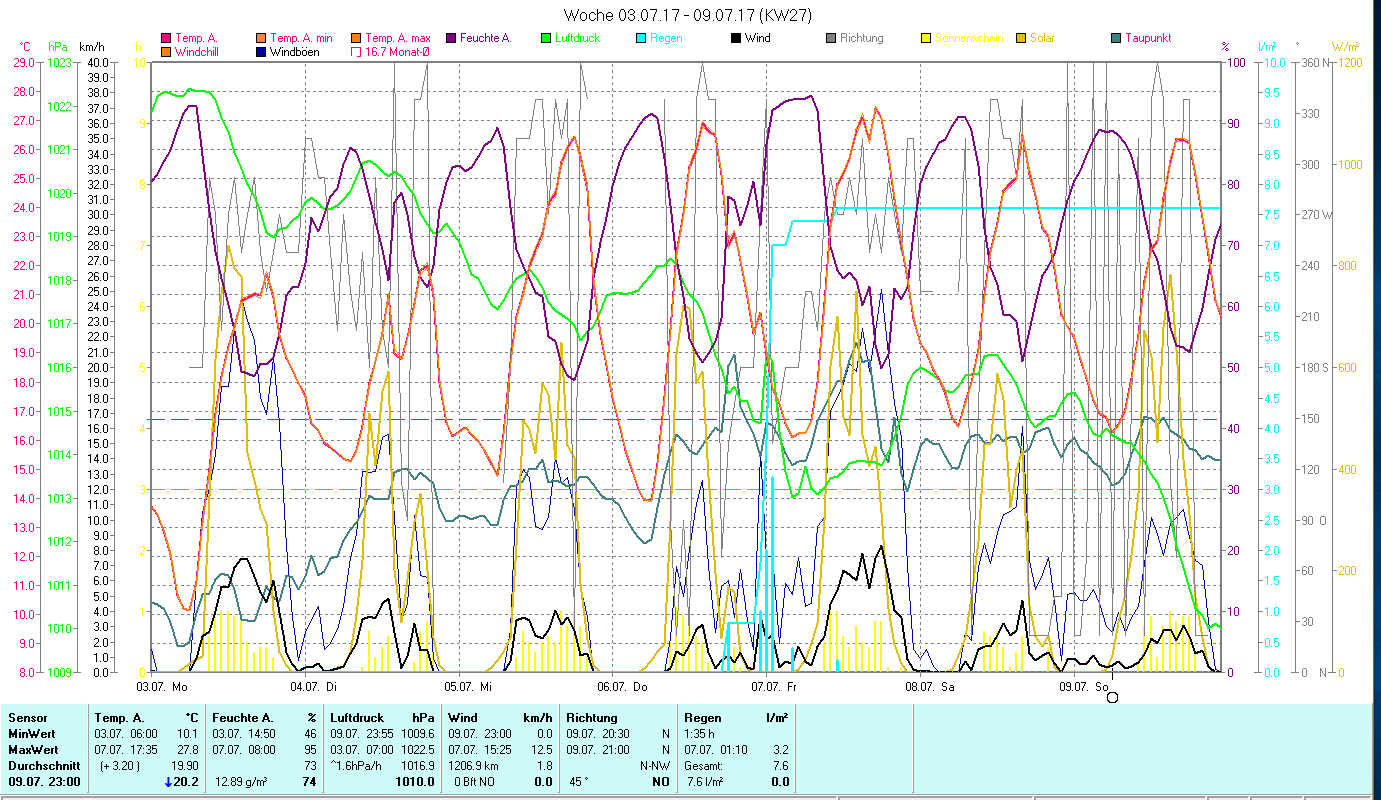Select the '07.07. Fr' day label
1381x800 pixels.
[x=775, y=686]
